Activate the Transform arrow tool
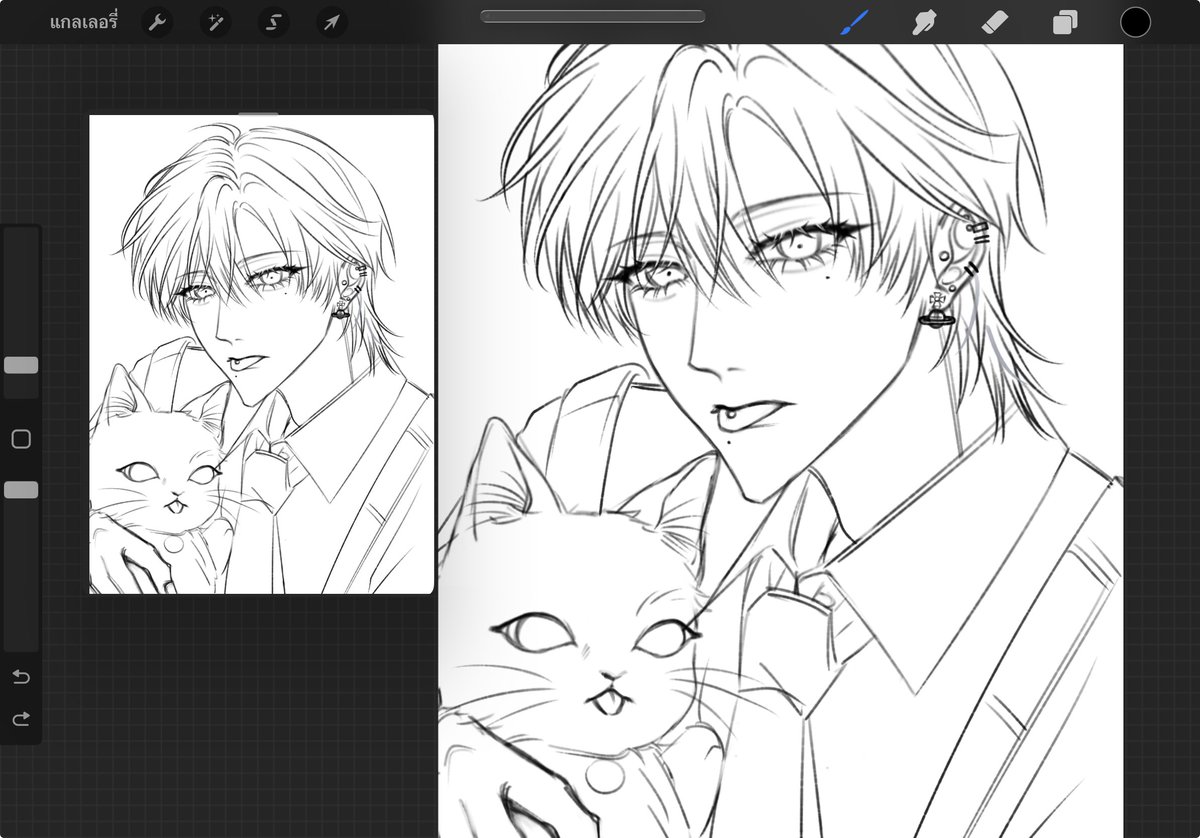Image resolution: width=1200 pixels, height=838 pixels. [331, 22]
